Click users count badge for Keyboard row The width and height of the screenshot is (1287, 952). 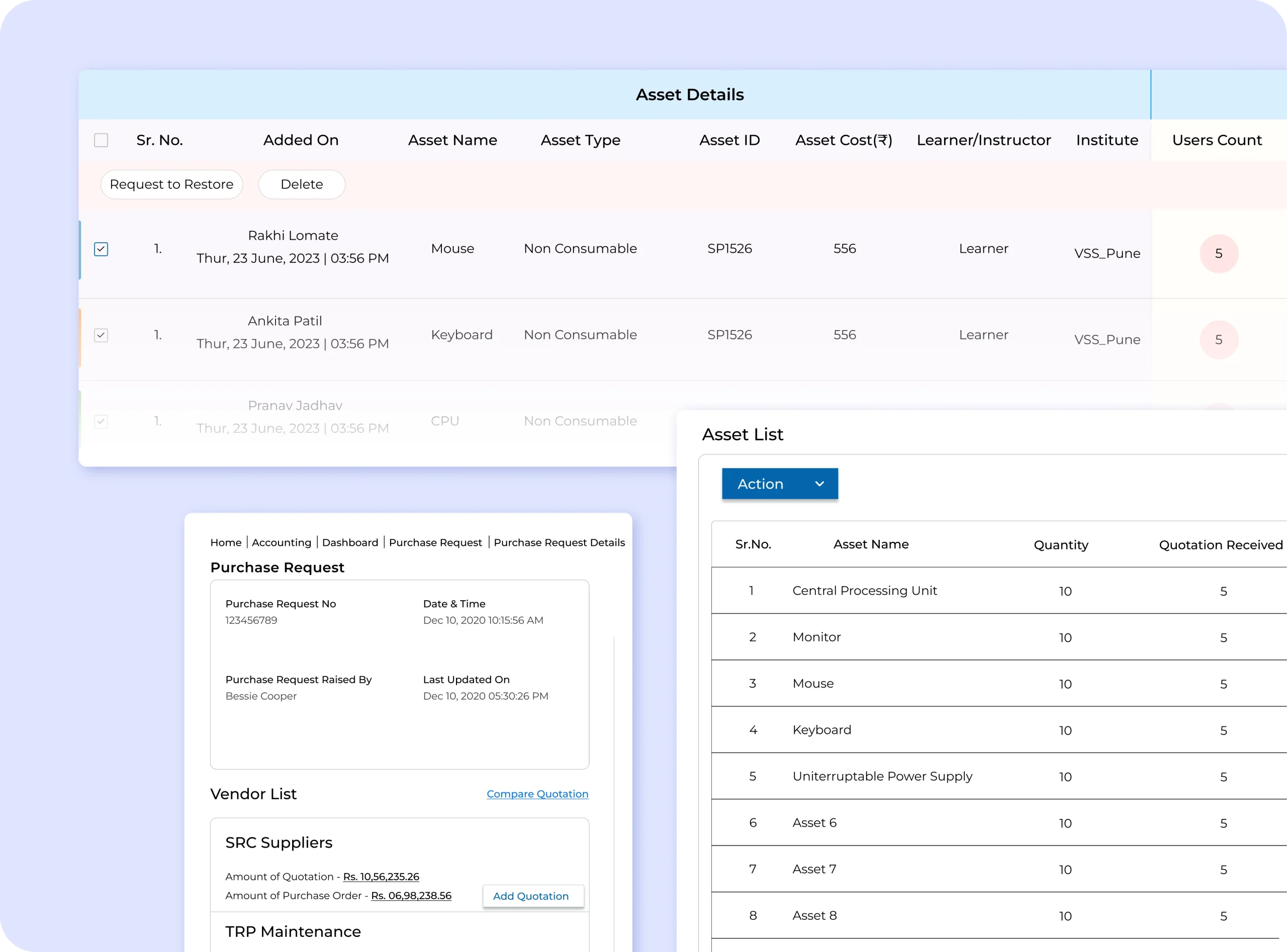click(1219, 340)
